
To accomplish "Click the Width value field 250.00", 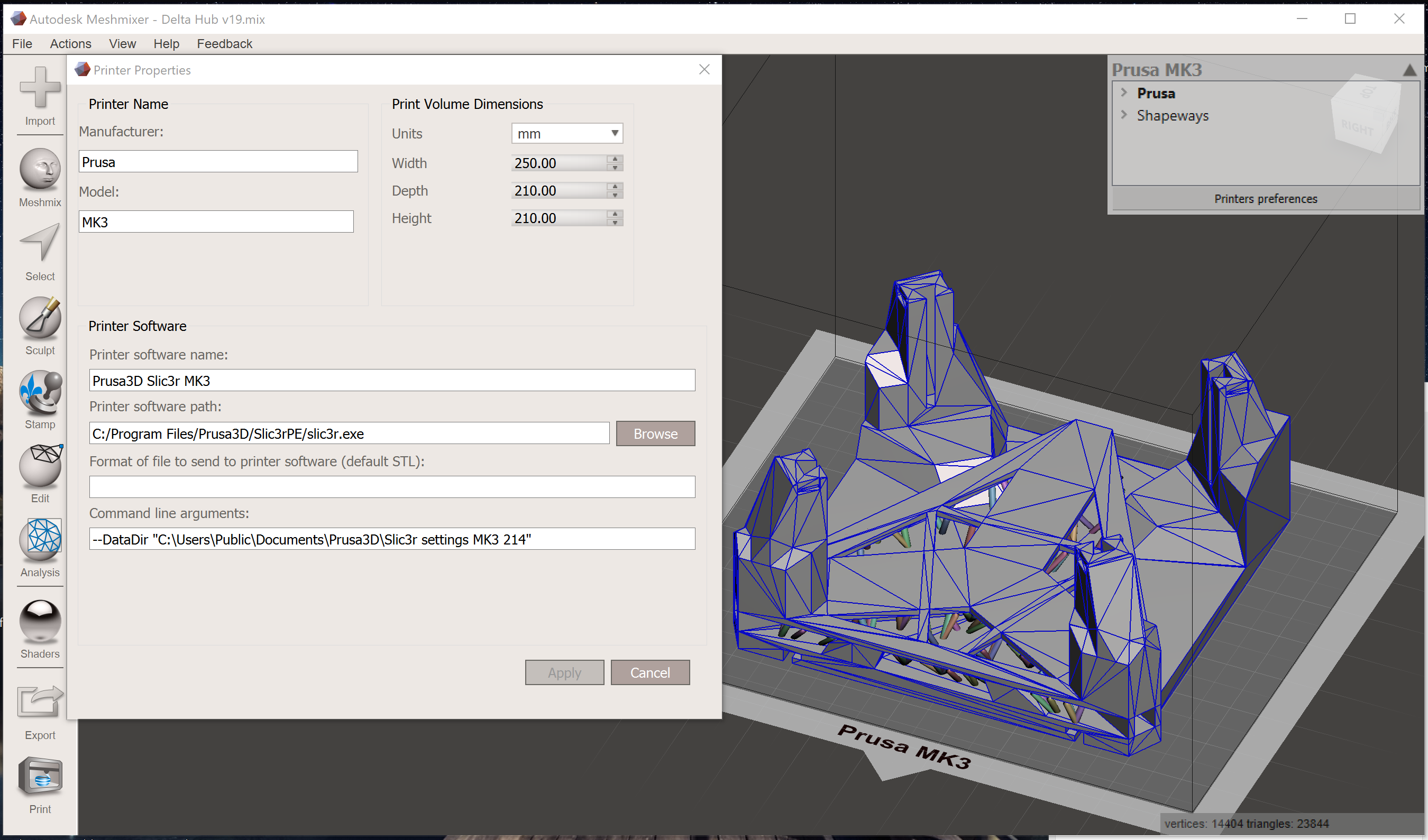I will (x=559, y=163).
